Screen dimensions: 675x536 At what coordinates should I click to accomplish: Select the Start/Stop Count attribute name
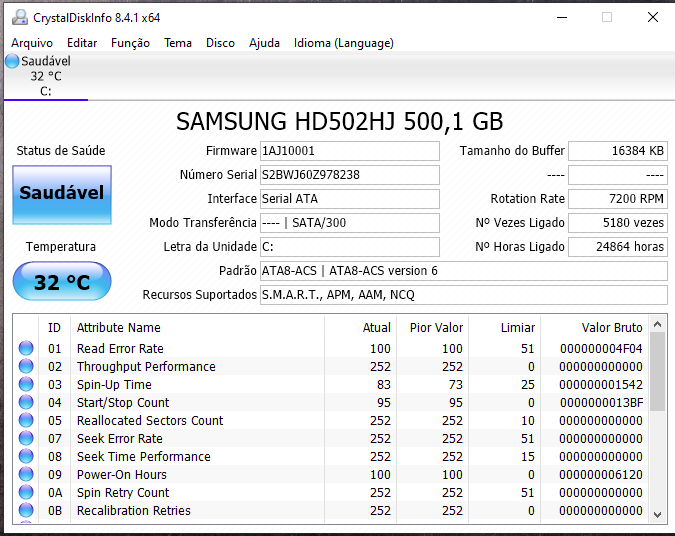point(123,403)
